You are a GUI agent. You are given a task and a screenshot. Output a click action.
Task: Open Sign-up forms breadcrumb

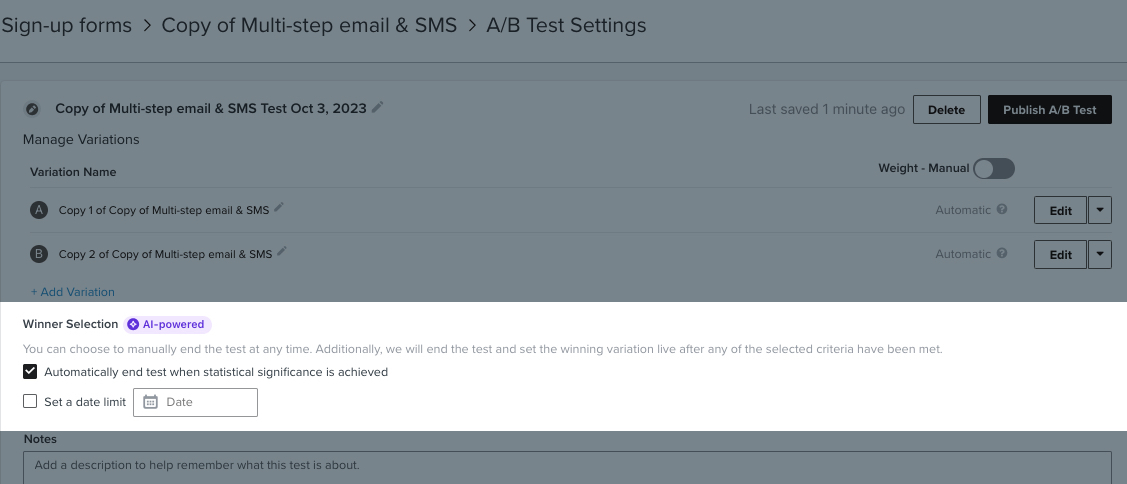(66, 25)
